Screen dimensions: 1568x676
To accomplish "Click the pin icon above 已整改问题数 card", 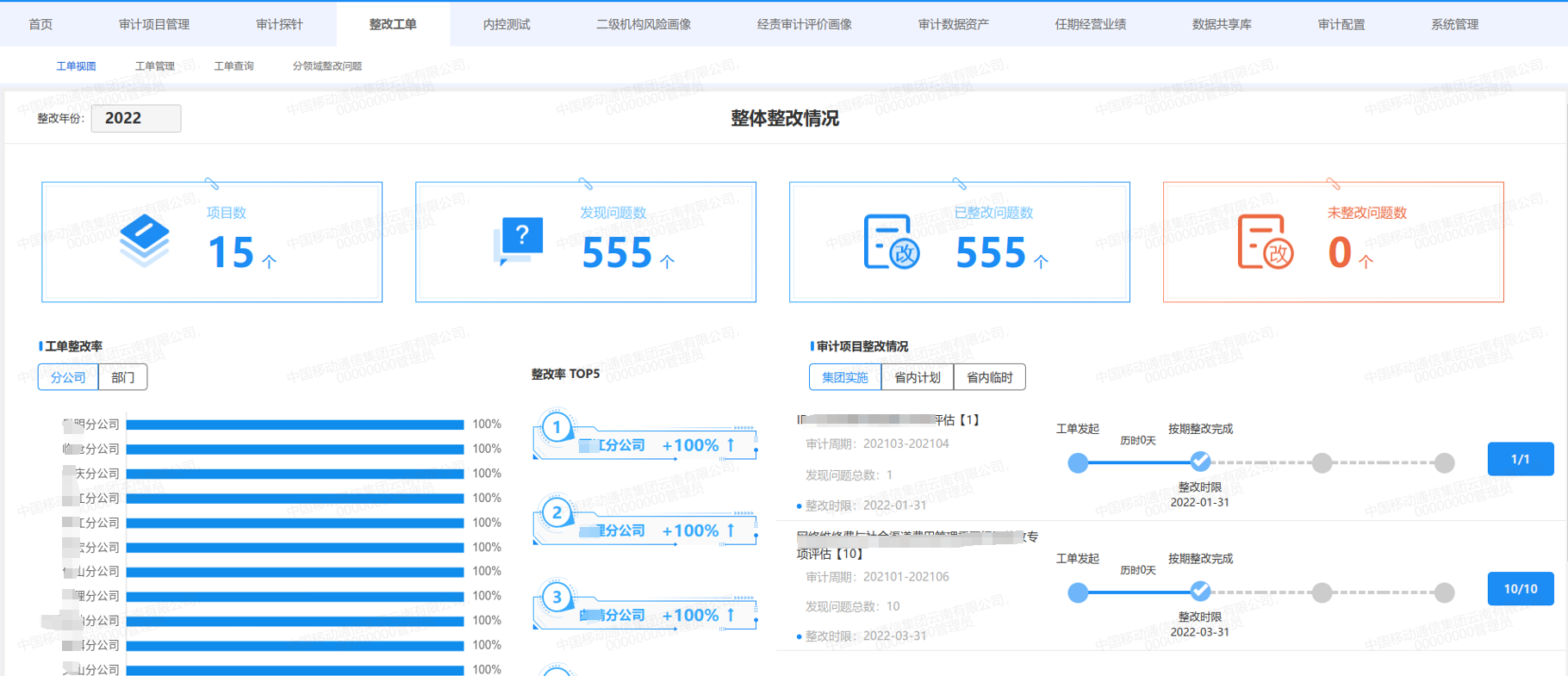I will tap(960, 183).
